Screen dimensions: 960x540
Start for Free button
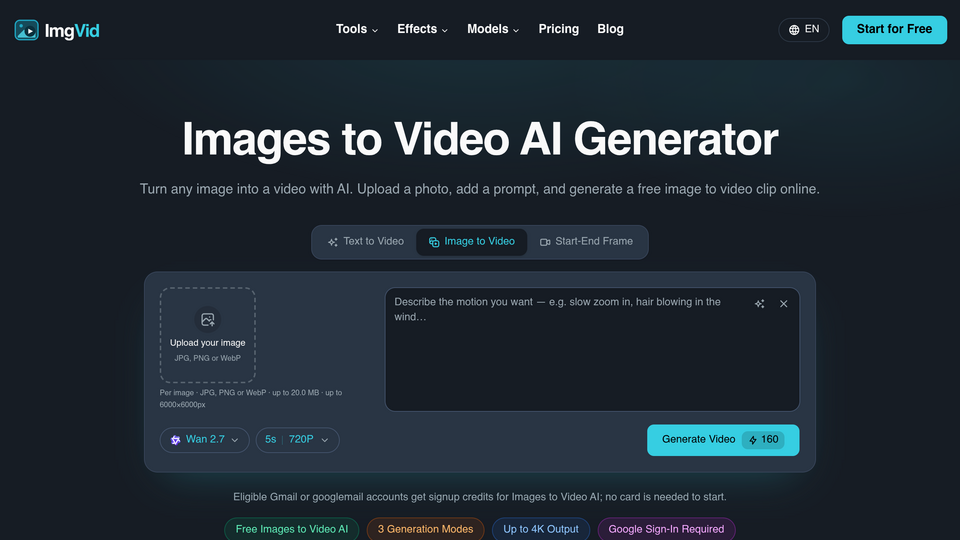[894, 29]
